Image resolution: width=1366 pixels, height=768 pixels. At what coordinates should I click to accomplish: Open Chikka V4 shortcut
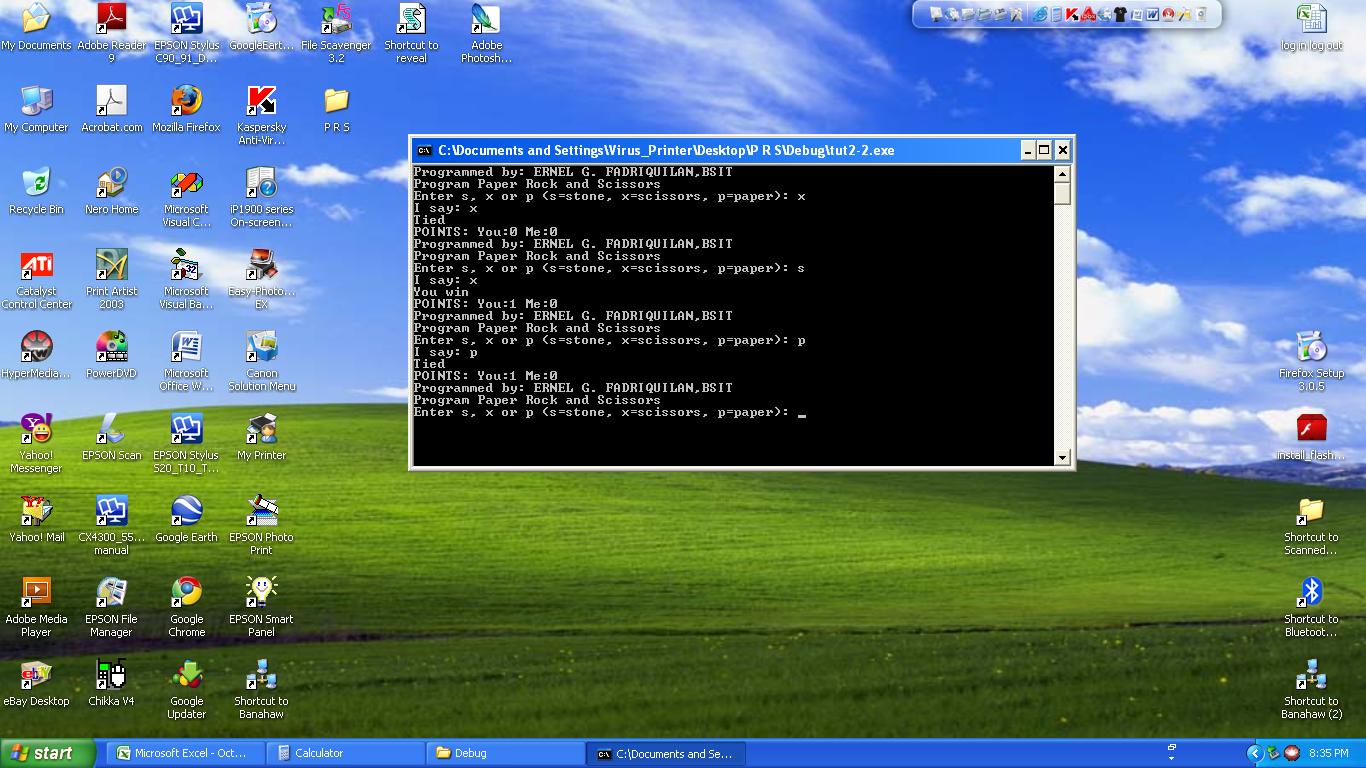point(111,683)
